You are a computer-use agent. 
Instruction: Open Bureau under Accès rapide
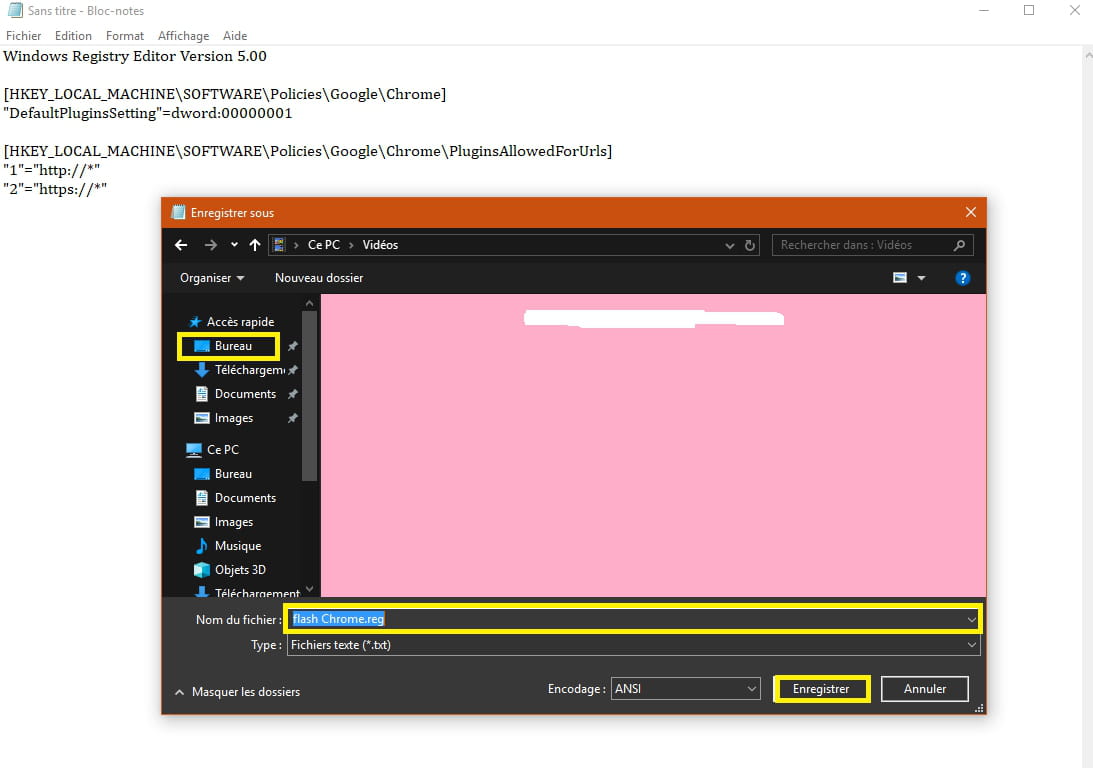[232, 346]
